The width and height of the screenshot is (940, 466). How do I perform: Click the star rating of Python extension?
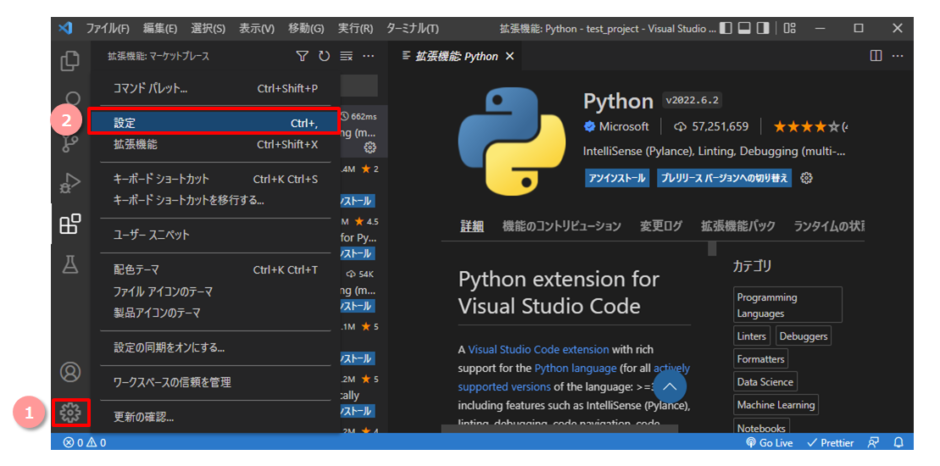click(806, 127)
